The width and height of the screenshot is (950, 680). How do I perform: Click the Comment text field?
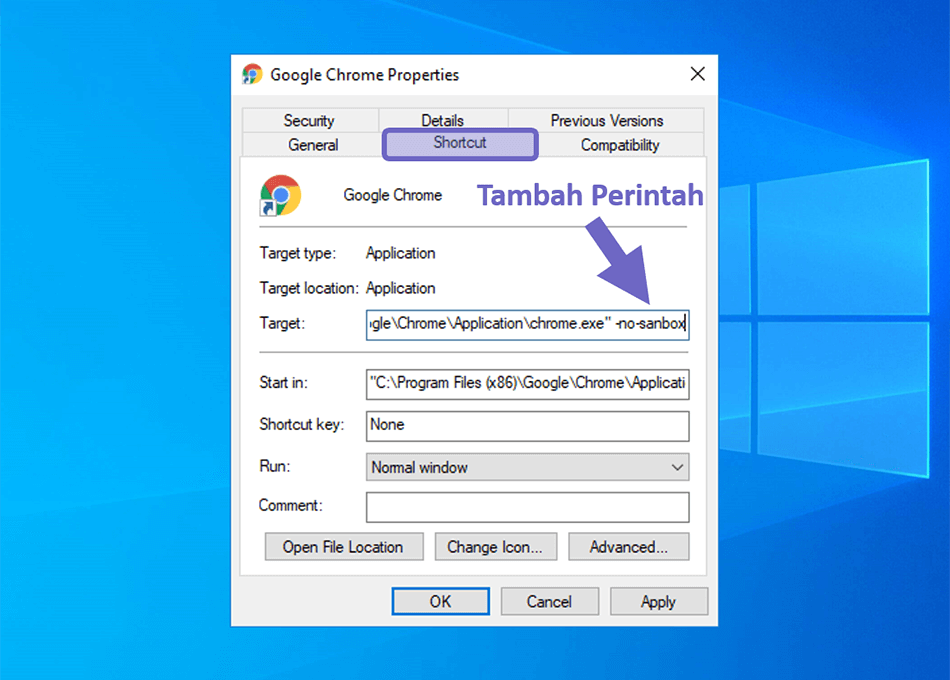click(528, 507)
